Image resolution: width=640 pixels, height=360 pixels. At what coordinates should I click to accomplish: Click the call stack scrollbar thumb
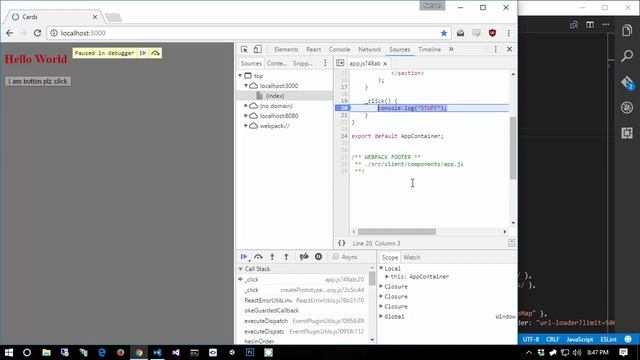[372, 278]
